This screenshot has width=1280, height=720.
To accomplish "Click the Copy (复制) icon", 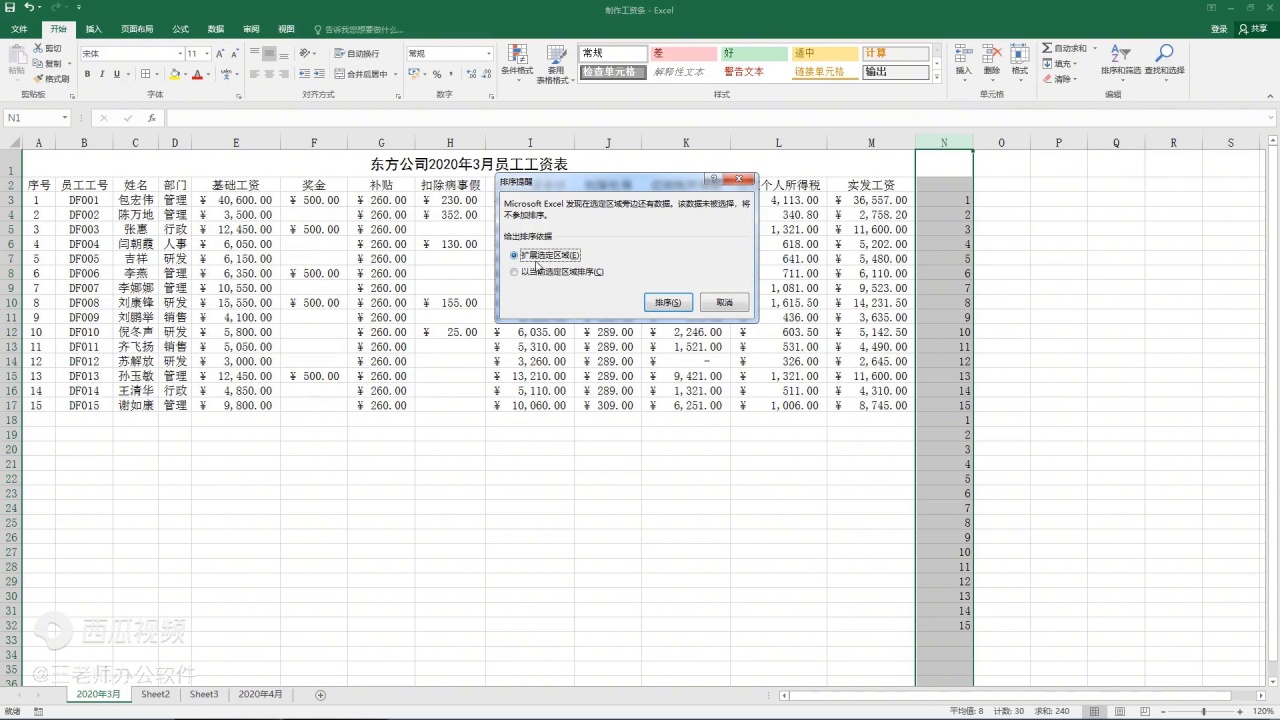I will point(47,63).
